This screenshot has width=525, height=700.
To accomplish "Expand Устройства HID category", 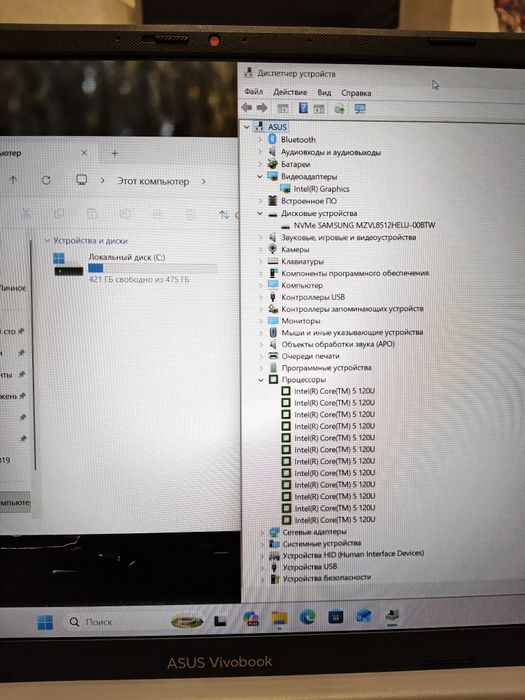I will click(x=263, y=556).
